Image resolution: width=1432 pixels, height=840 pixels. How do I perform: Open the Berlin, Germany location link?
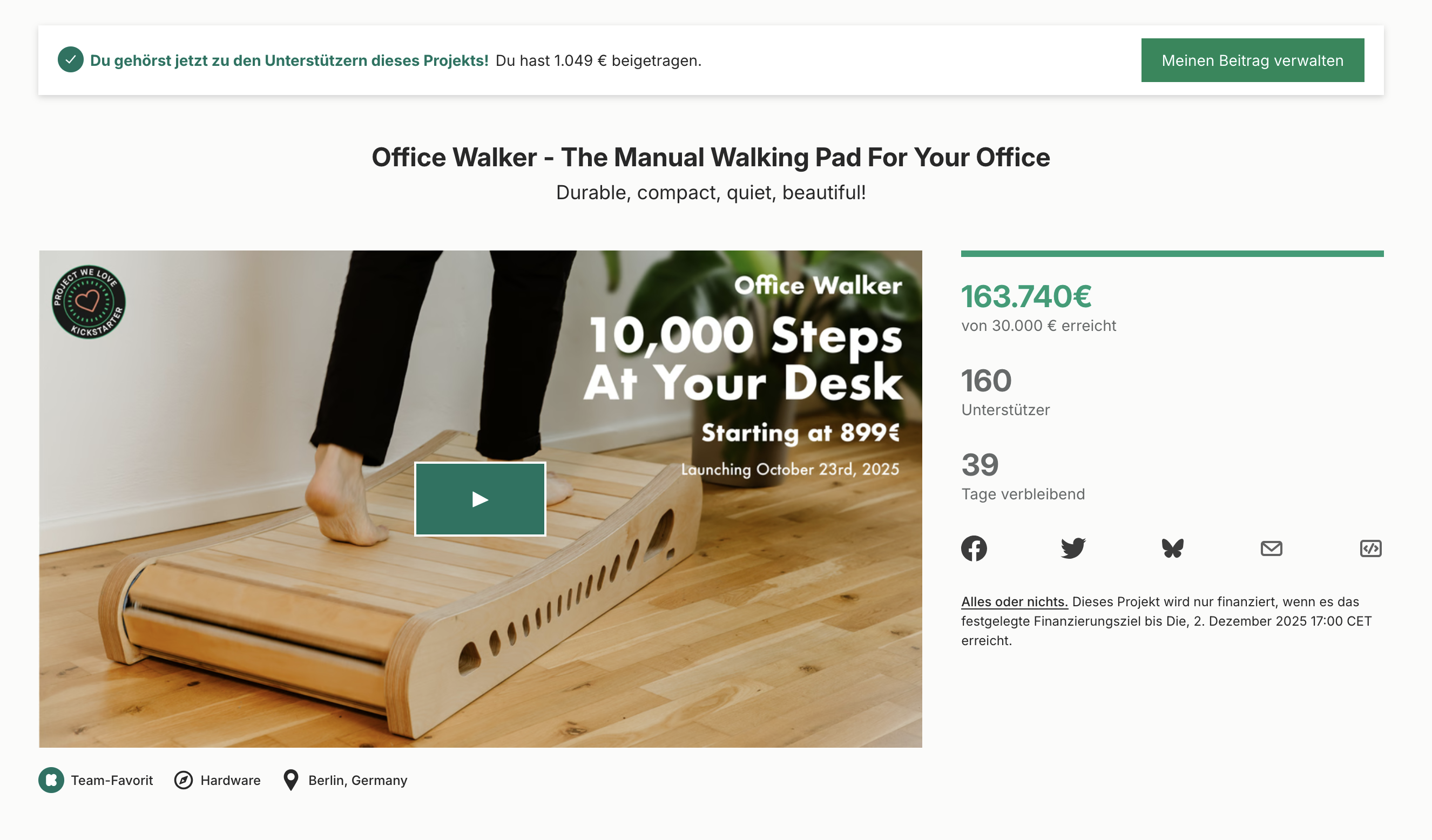(358, 781)
